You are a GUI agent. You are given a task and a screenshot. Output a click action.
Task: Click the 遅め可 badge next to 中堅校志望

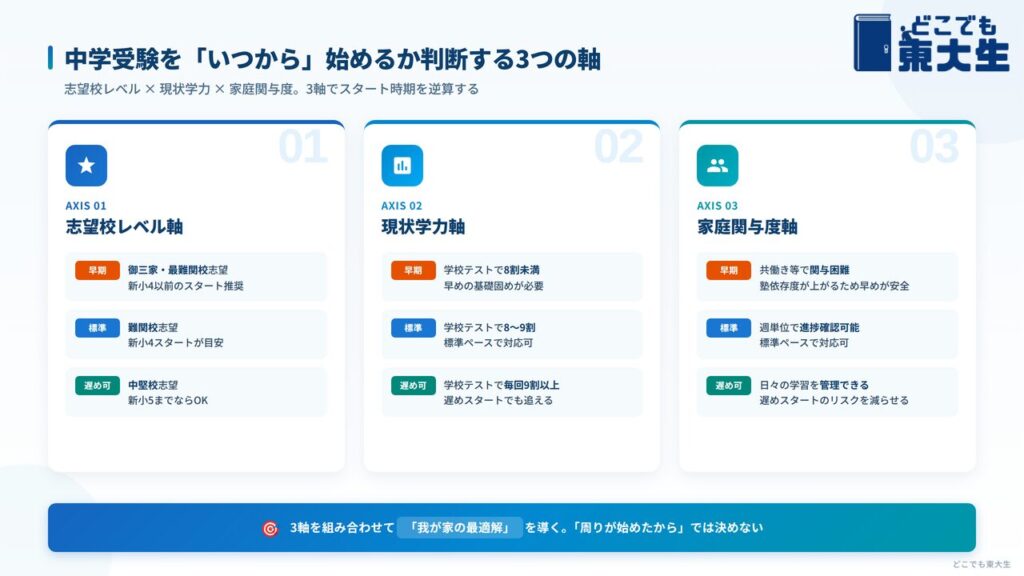pos(97,385)
